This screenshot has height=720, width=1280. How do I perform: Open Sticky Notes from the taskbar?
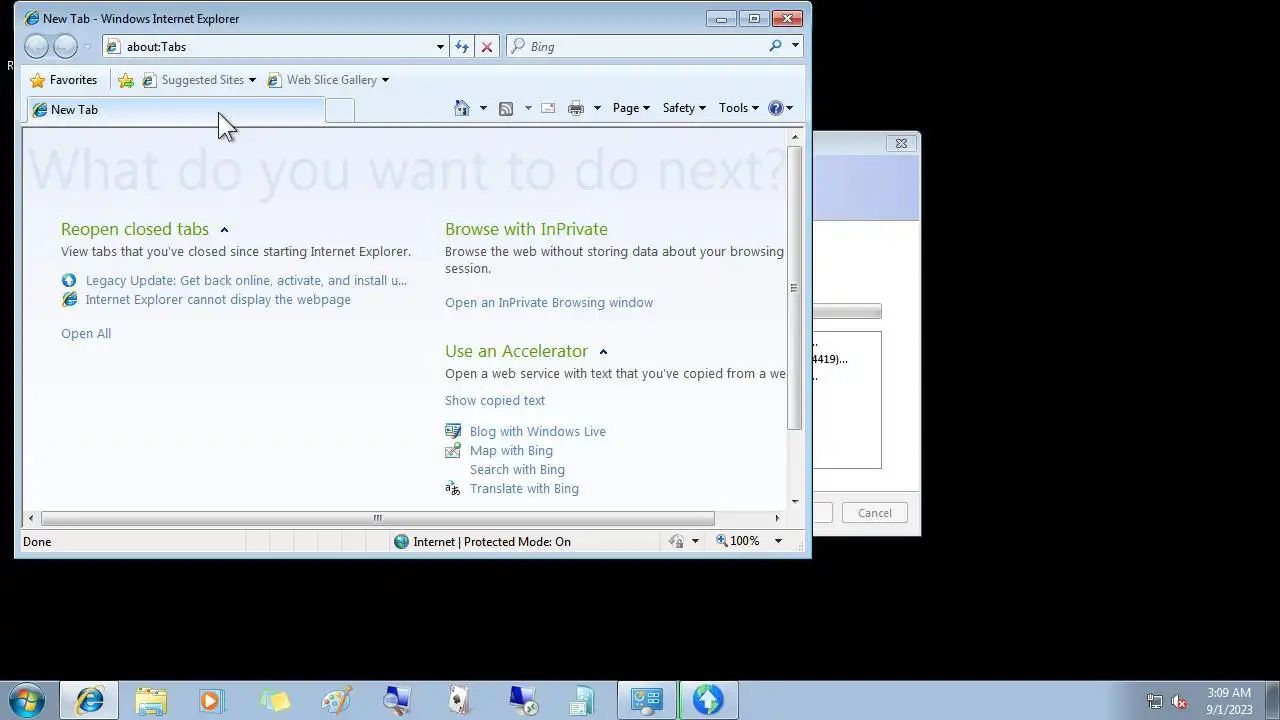tap(274, 700)
